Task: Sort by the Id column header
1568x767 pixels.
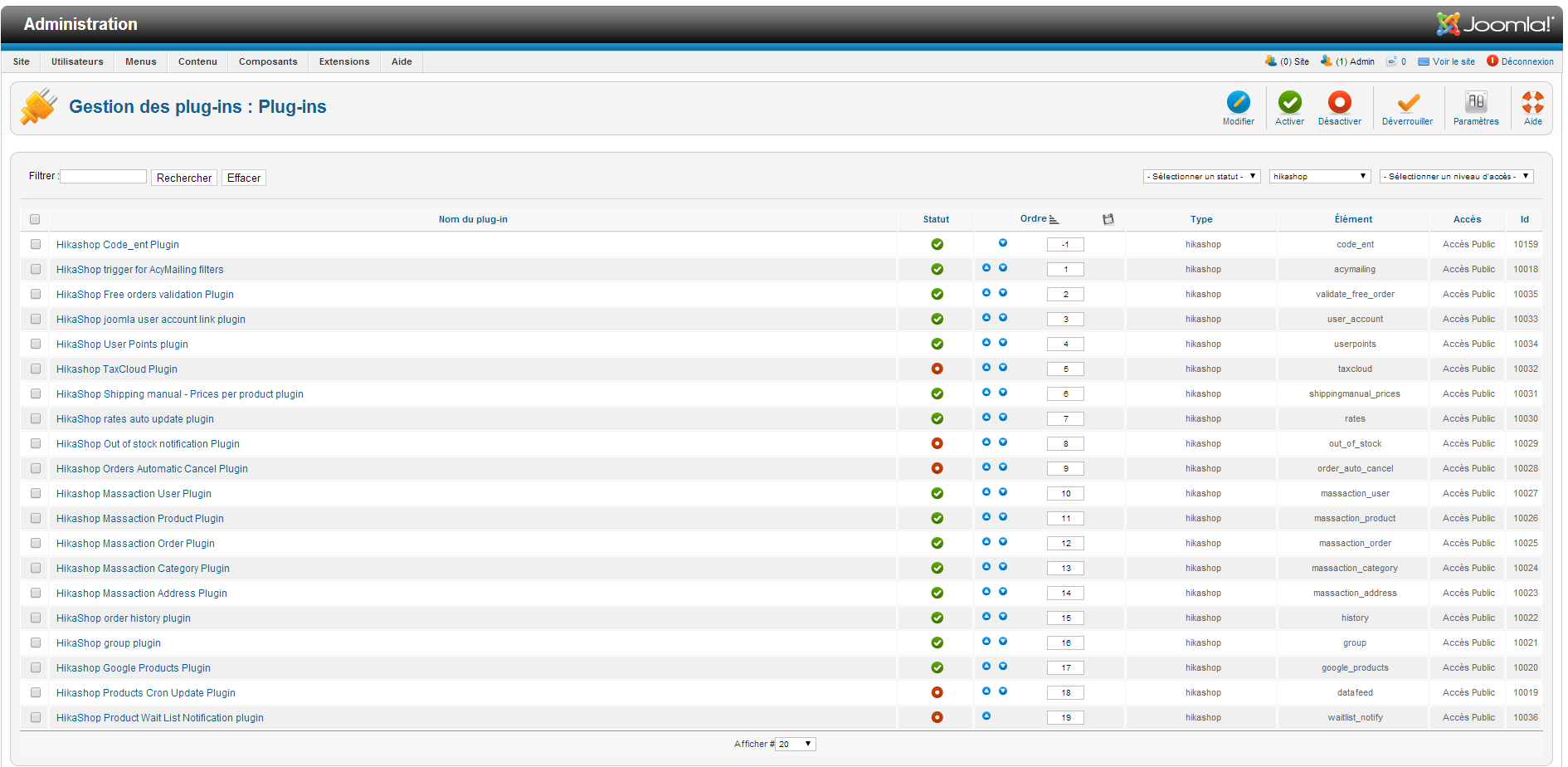Action: (x=1525, y=219)
